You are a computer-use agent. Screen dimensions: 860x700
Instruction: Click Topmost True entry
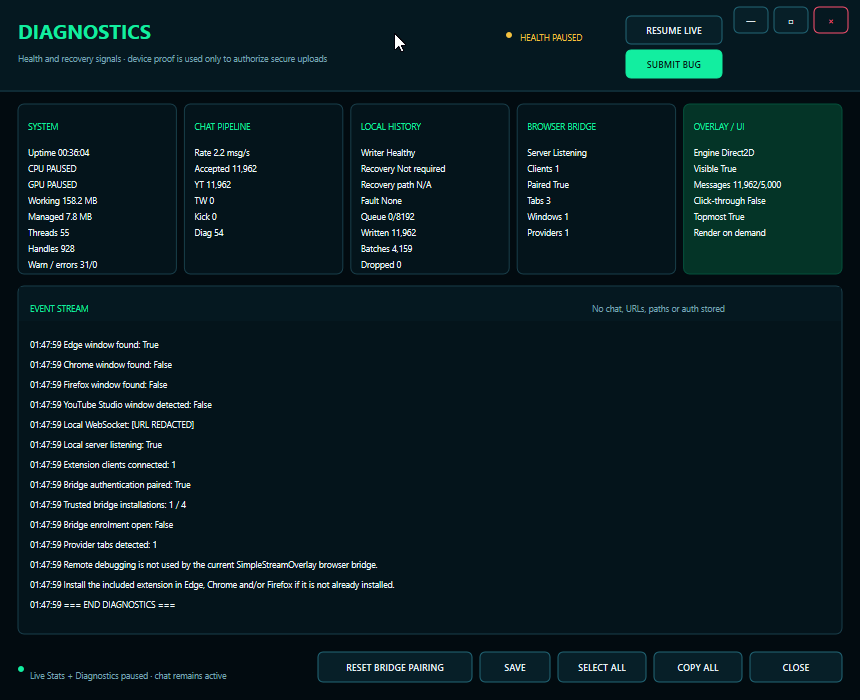(x=718, y=217)
